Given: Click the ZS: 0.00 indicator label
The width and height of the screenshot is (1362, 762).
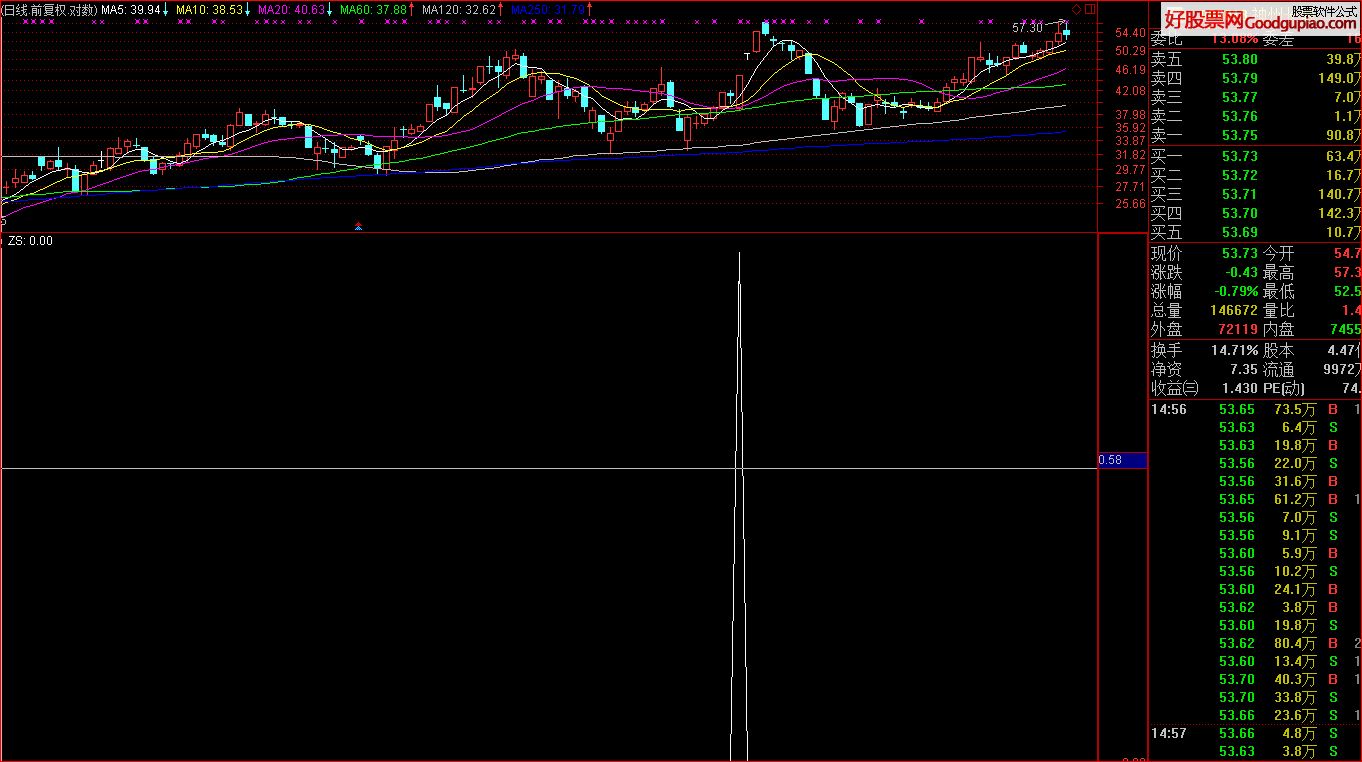Looking at the screenshot, I should [30, 241].
